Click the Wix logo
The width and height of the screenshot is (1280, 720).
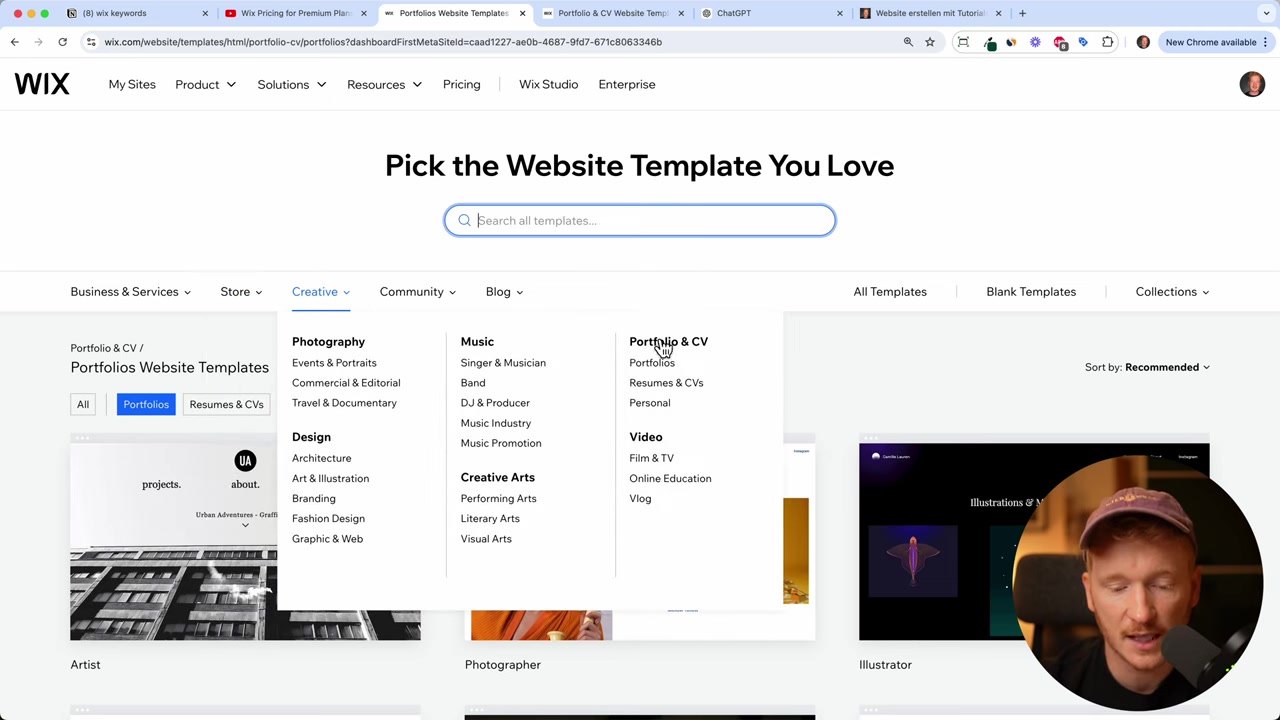point(42,84)
